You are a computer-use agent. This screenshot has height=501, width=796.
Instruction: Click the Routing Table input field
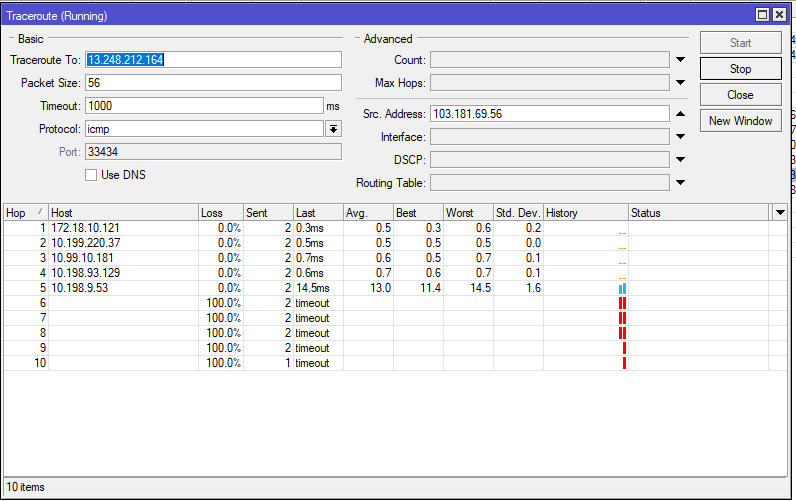coord(550,183)
